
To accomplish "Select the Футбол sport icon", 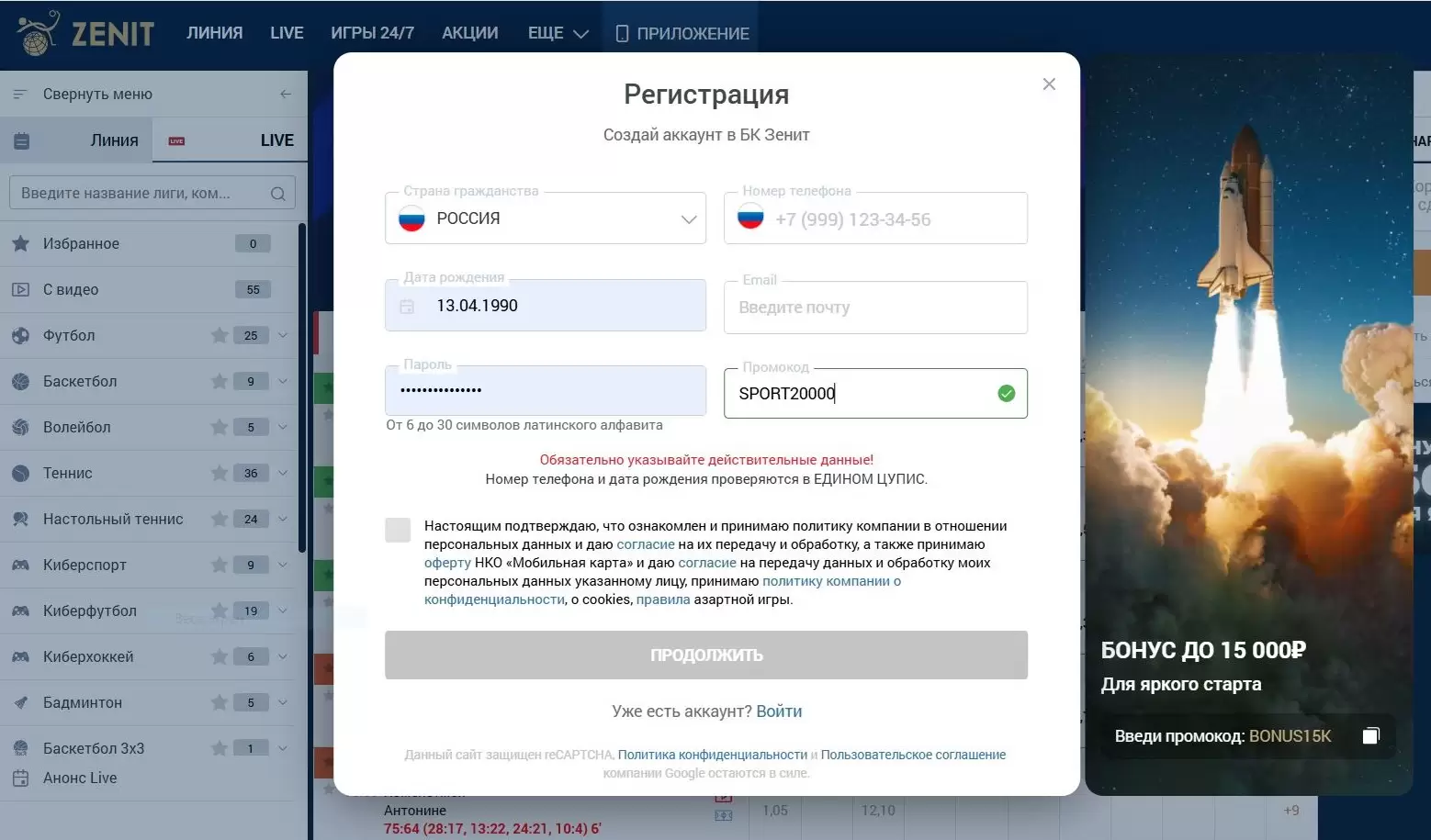I will pyautogui.click(x=23, y=335).
